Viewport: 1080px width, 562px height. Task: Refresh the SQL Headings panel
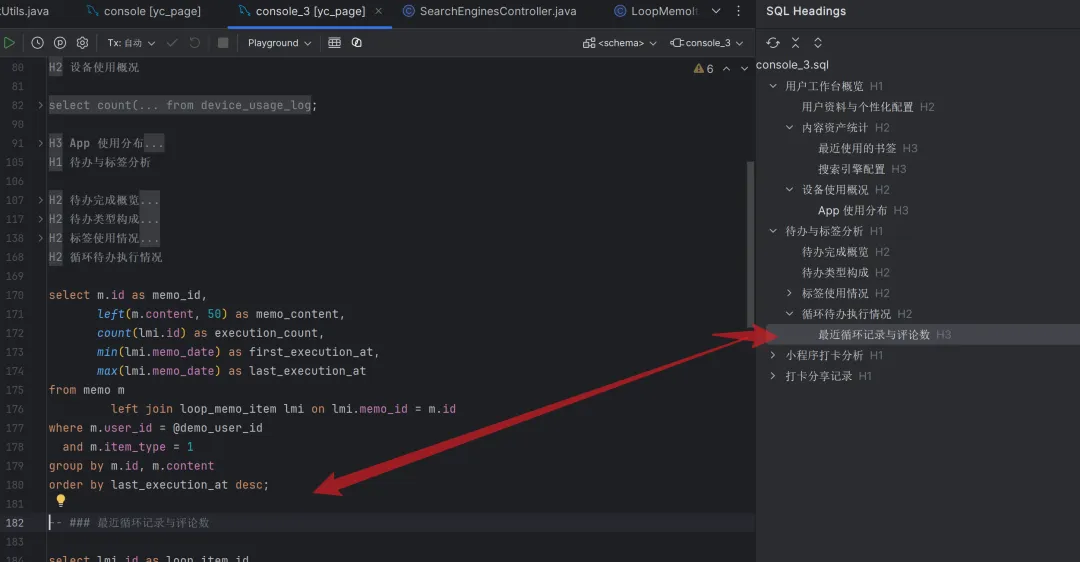773,43
